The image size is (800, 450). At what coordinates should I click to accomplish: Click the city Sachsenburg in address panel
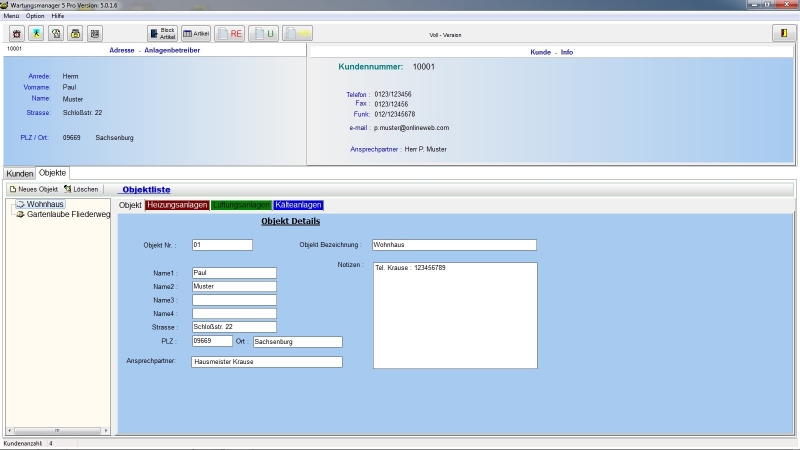(x=114, y=138)
